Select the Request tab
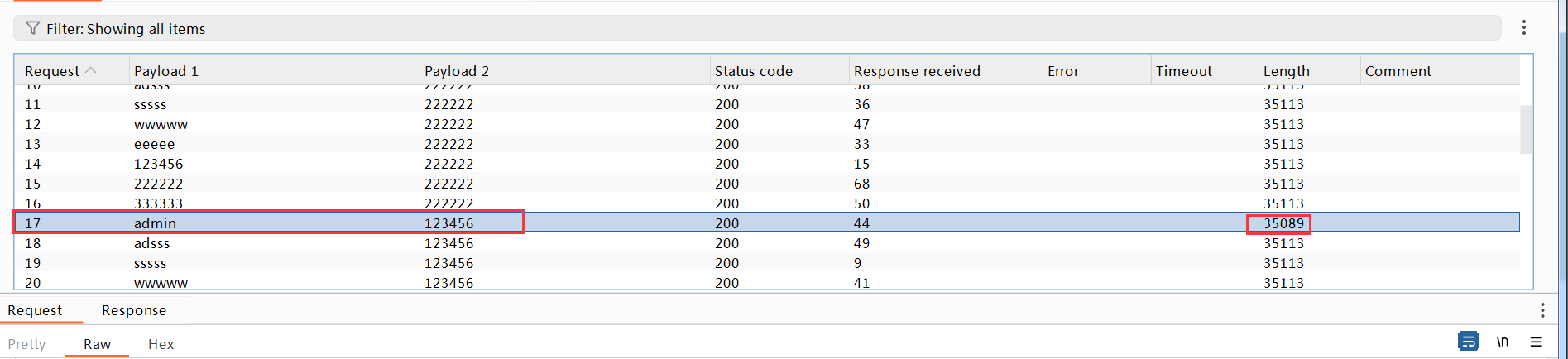 click(35, 310)
